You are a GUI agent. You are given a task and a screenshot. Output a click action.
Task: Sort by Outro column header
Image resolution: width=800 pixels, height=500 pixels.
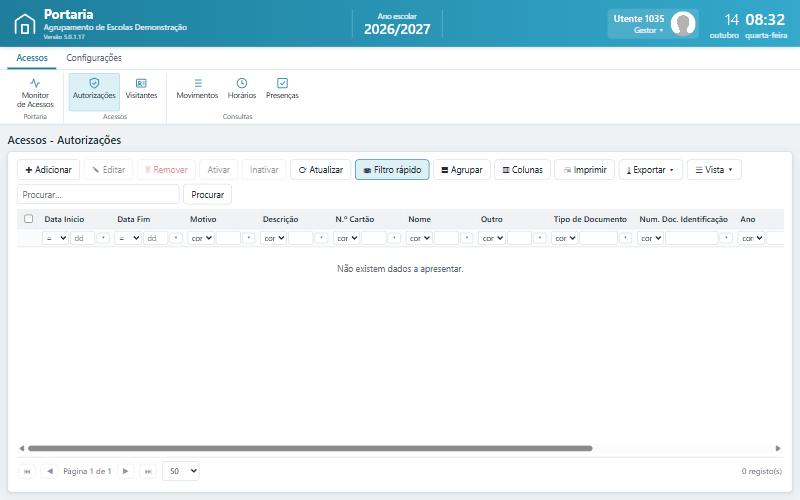coord(491,219)
